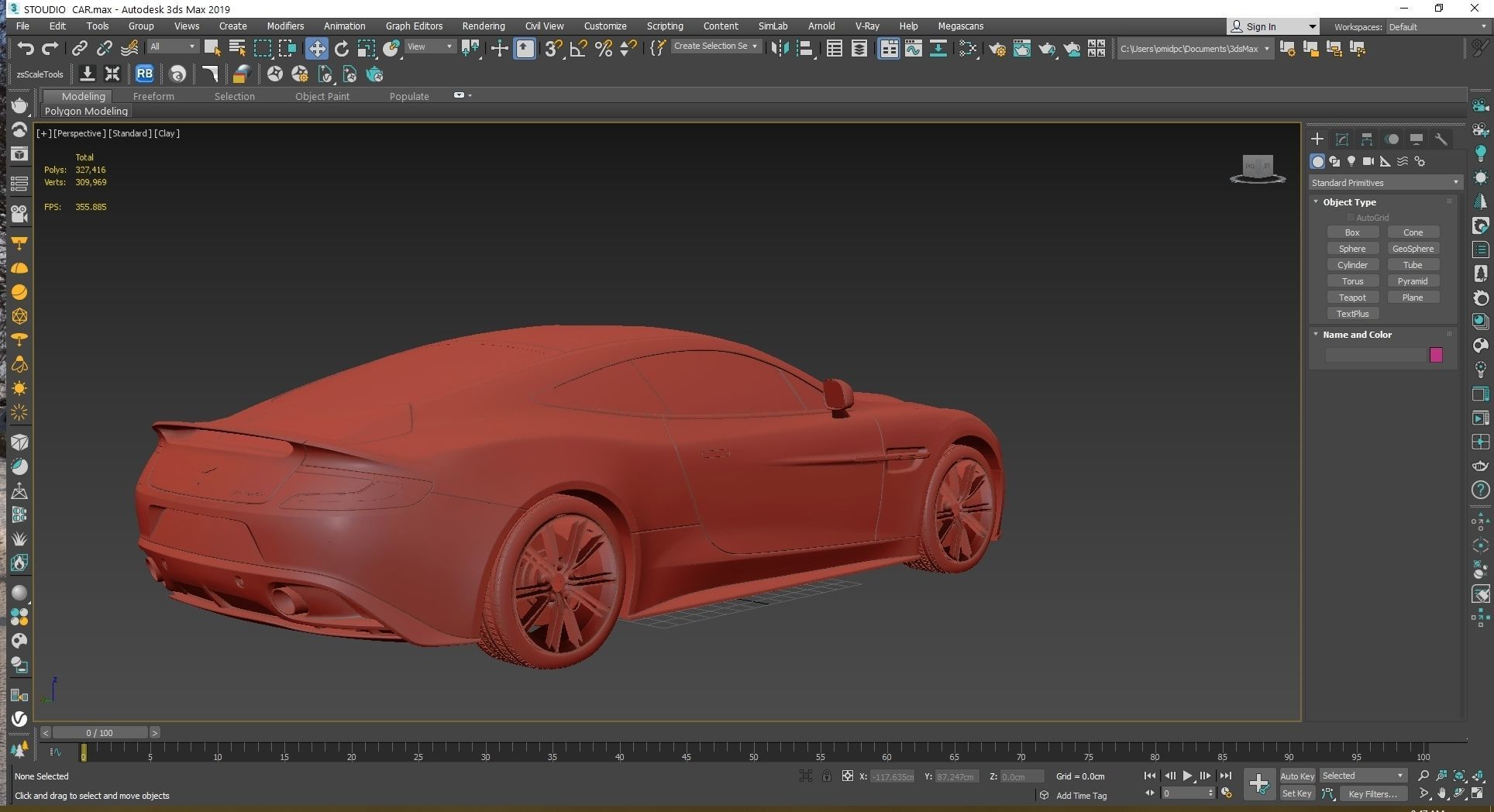The width and height of the screenshot is (1494, 812).
Task: Toggle Absolute/Offset transform type-in mode
Action: (848, 776)
